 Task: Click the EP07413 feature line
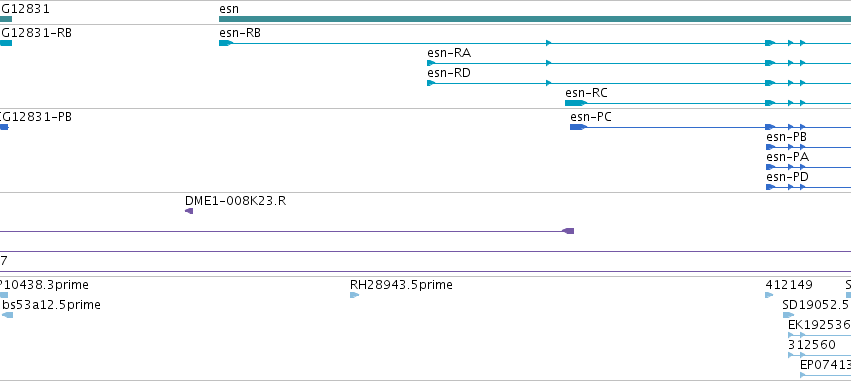825,375
